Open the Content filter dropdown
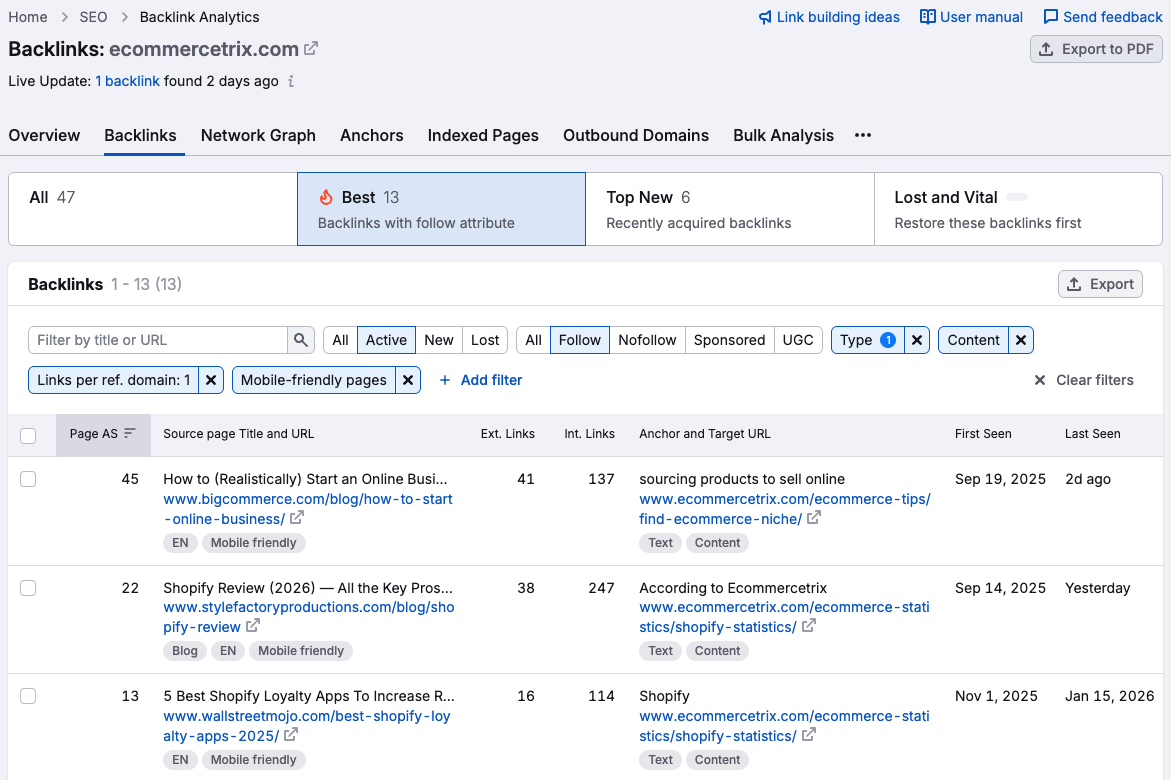1171x780 pixels. (974, 340)
